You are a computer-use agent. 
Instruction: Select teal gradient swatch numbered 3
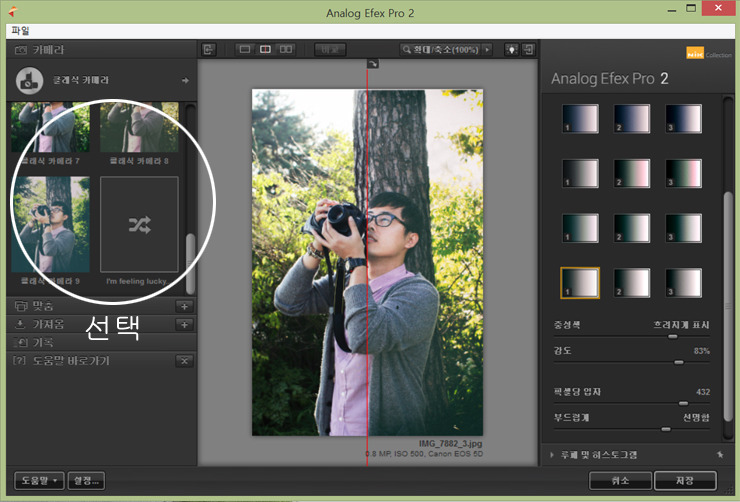[683, 228]
